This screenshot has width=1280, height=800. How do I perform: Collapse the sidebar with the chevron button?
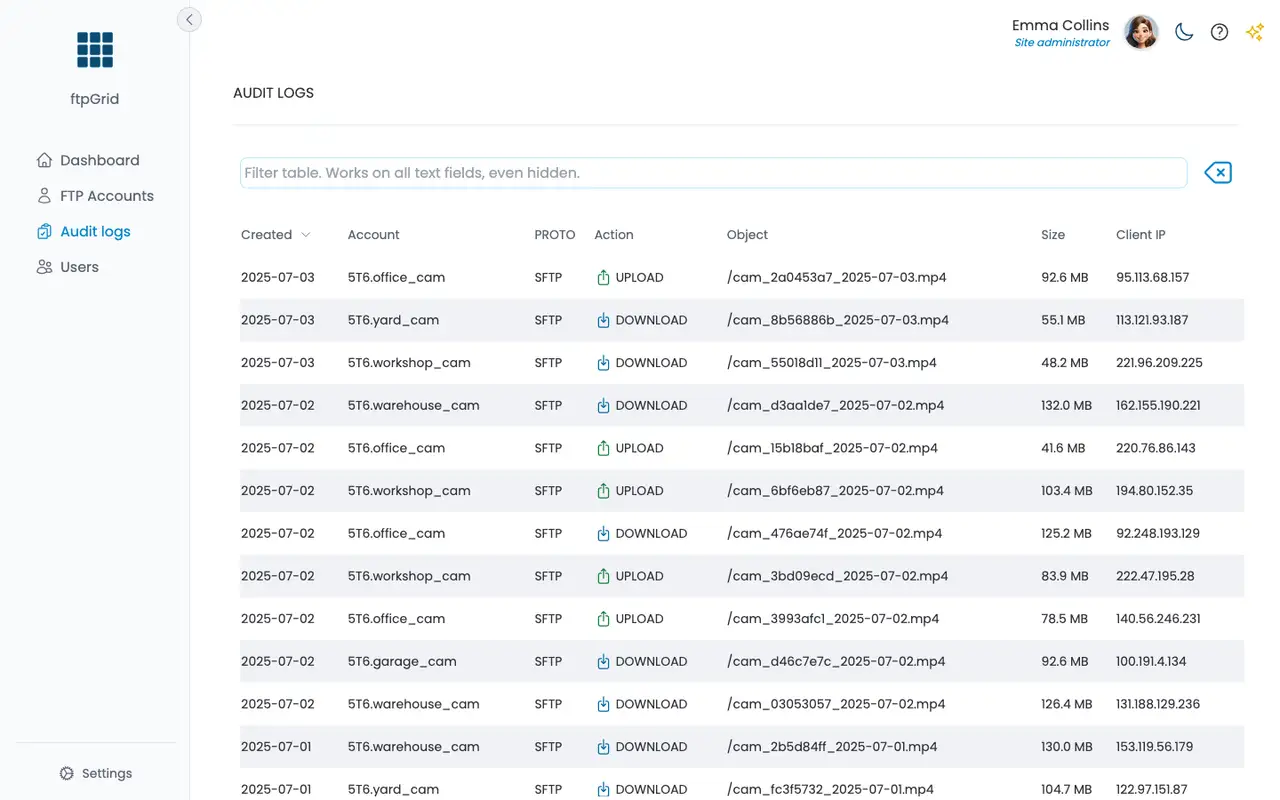[x=189, y=19]
